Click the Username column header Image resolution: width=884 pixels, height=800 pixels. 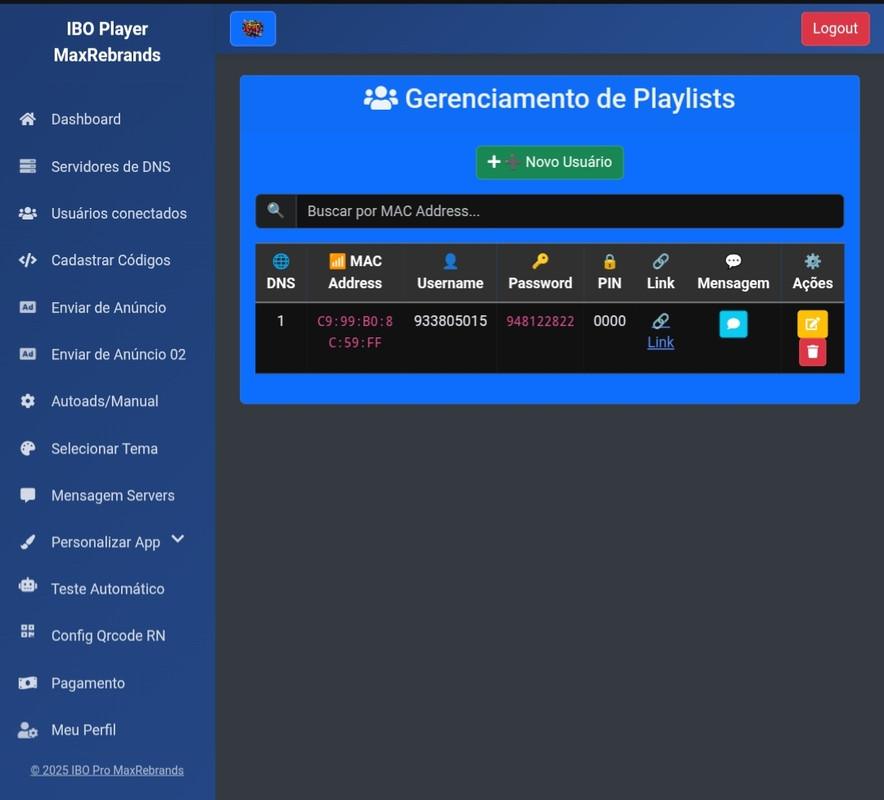pos(450,272)
